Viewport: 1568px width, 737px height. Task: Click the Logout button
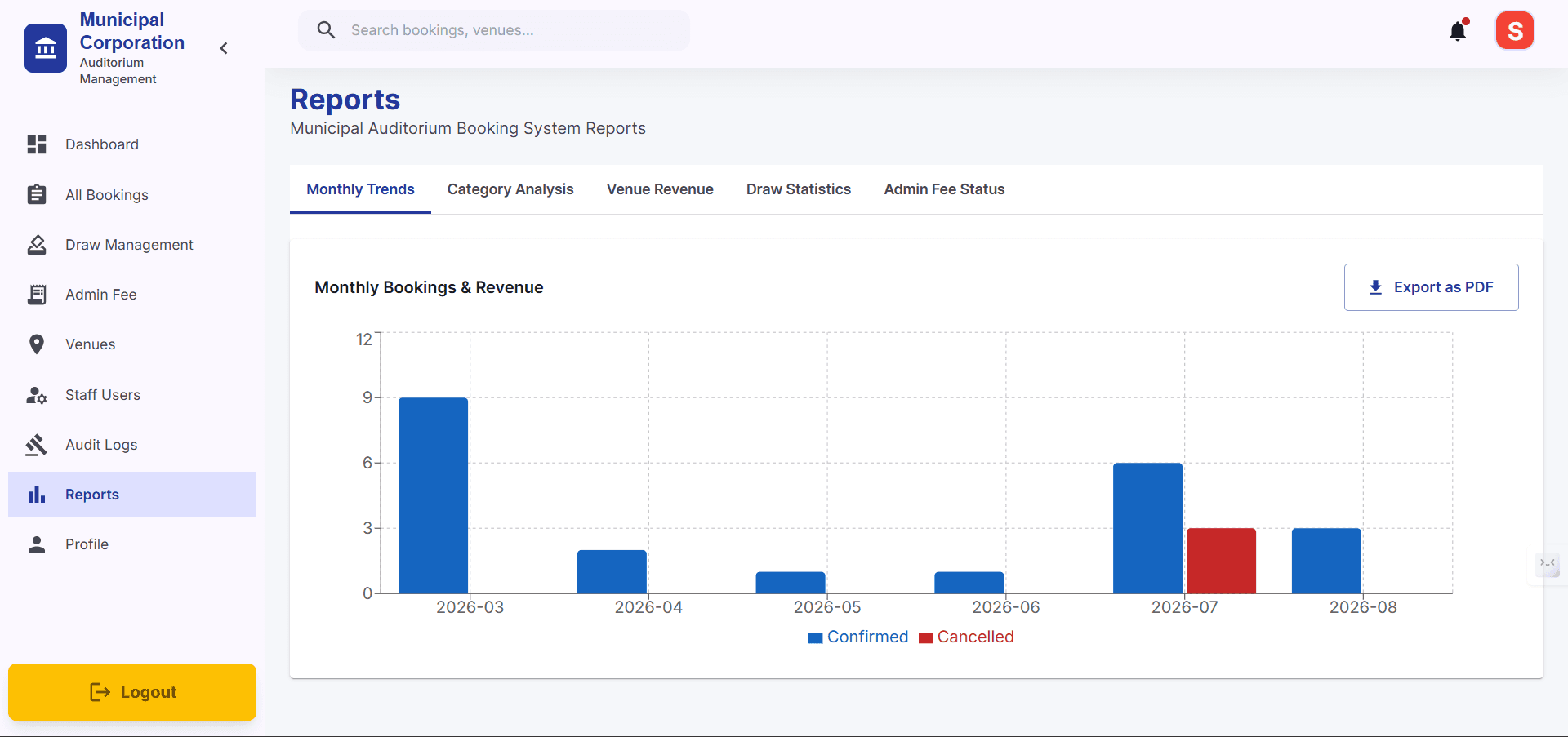(x=132, y=692)
